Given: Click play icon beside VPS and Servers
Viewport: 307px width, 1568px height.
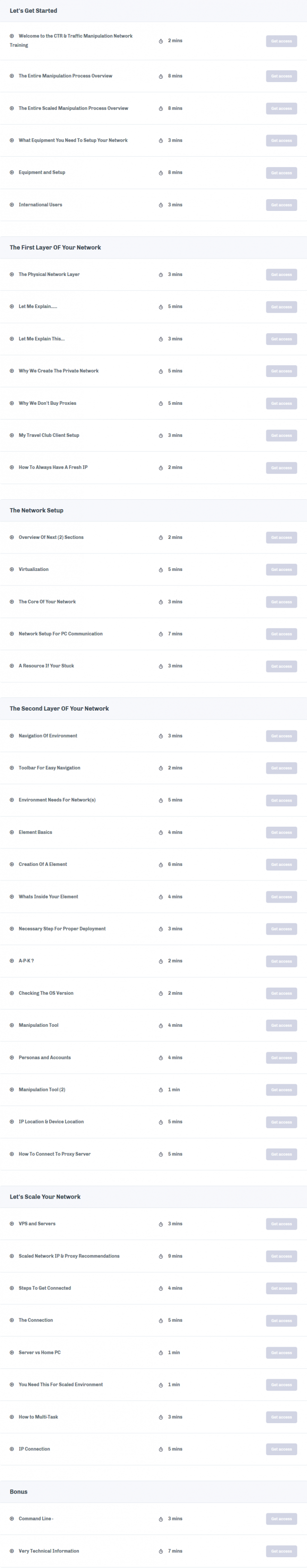Looking at the screenshot, I should tap(12, 1224).
